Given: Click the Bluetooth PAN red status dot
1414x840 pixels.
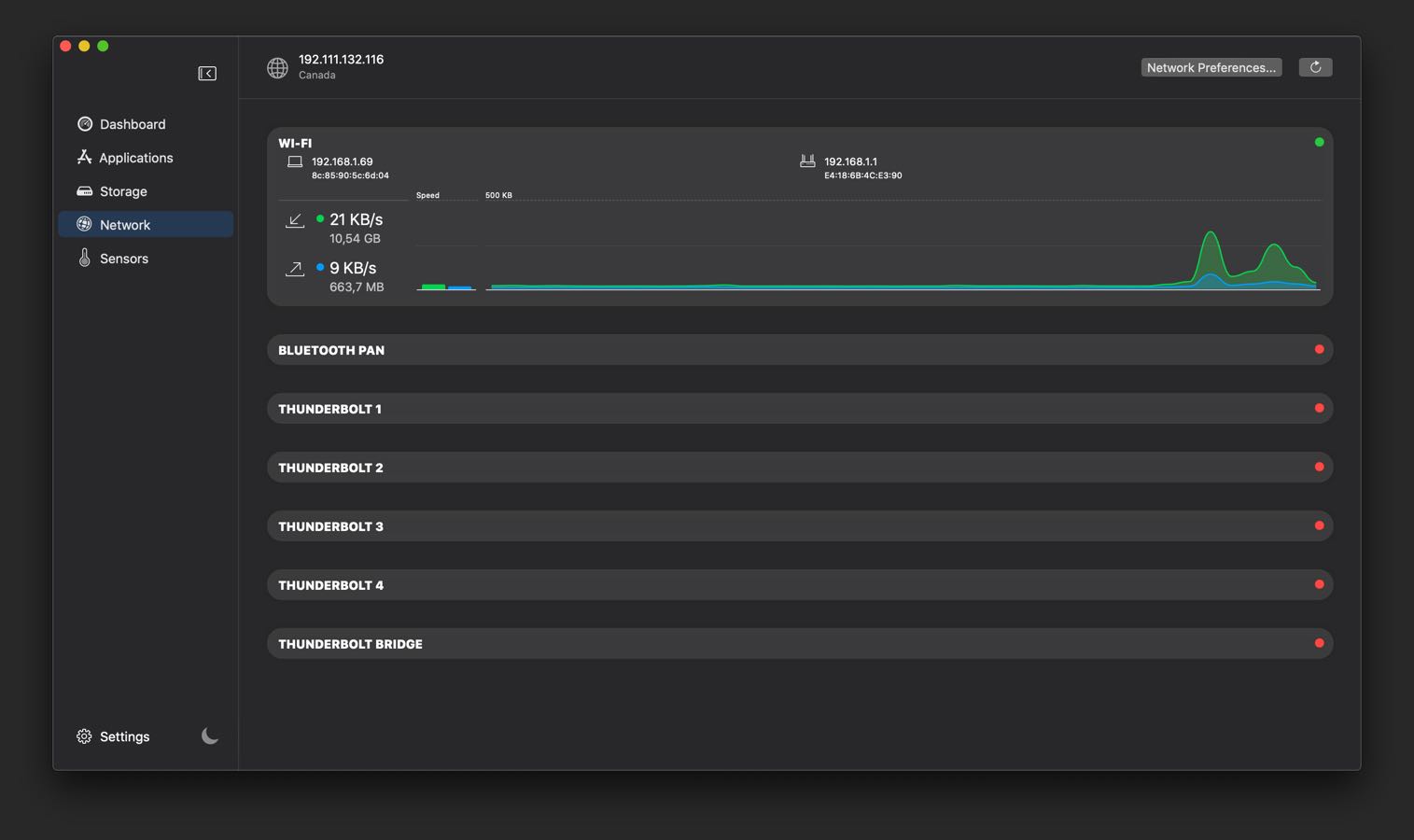Looking at the screenshot, I should coord(1319,349).
